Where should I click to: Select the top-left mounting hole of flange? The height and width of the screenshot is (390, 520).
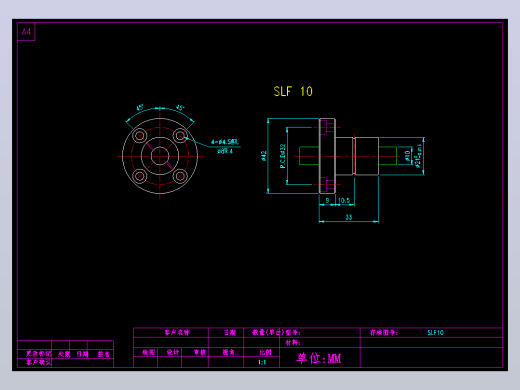140,136
